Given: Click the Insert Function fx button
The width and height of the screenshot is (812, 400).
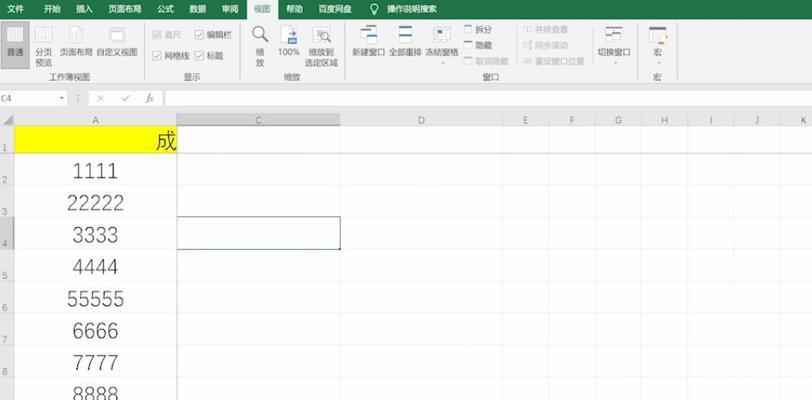Looking at the screenshot, I should [x=150, y=98].
